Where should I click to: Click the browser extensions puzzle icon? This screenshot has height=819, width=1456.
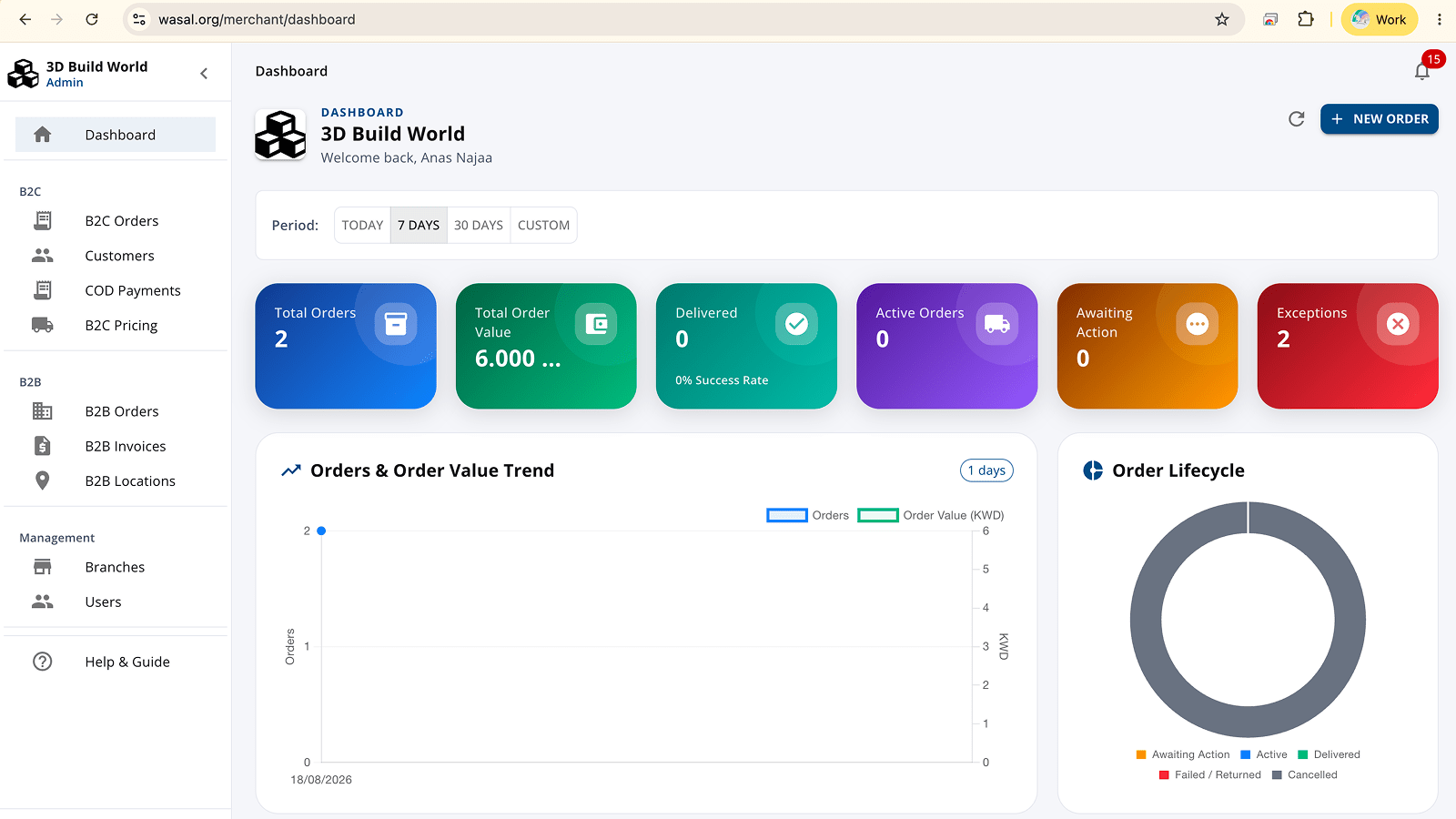1306,19
